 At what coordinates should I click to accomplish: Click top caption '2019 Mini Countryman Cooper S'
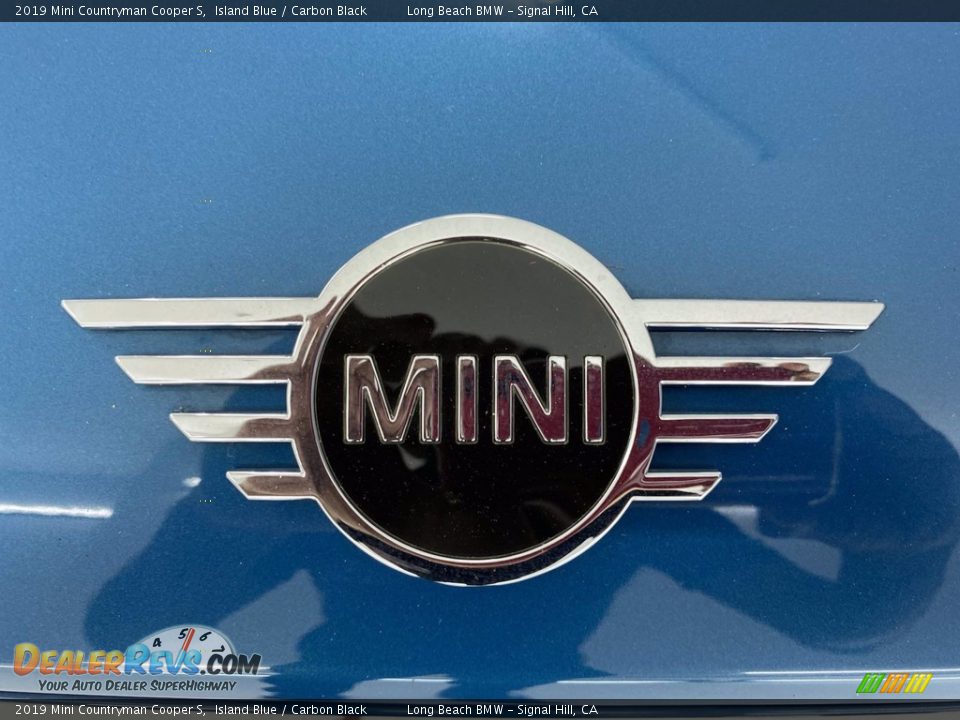tap(110, 10)
